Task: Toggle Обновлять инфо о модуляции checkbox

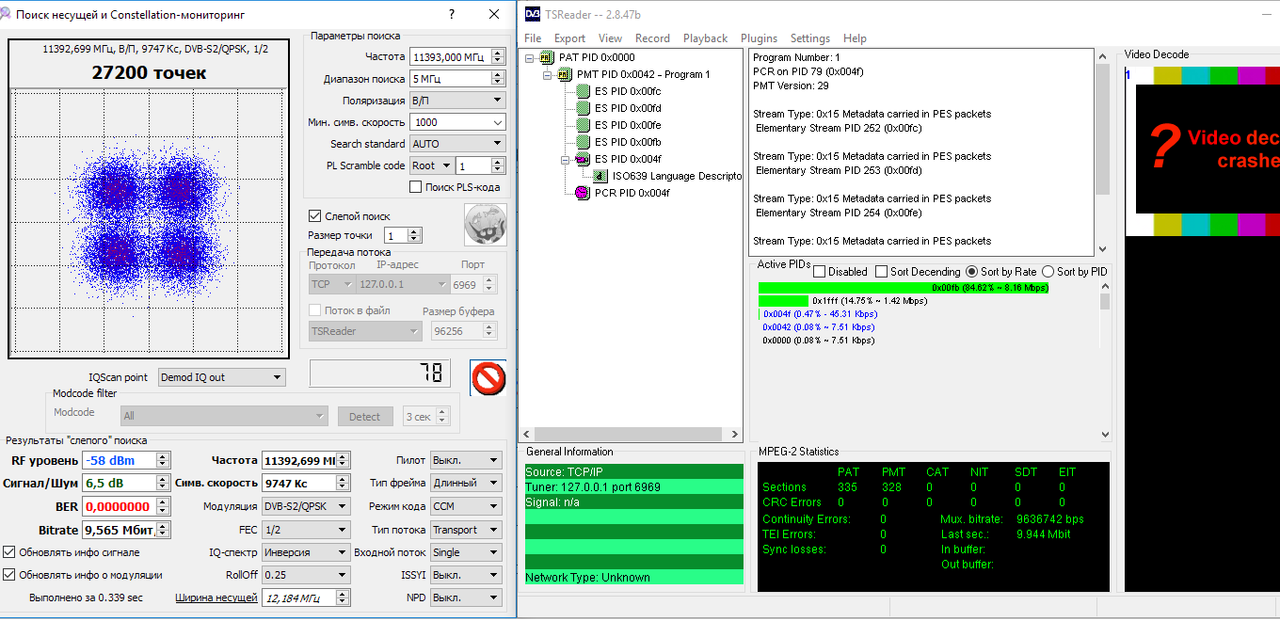Action: click(9, 575)
